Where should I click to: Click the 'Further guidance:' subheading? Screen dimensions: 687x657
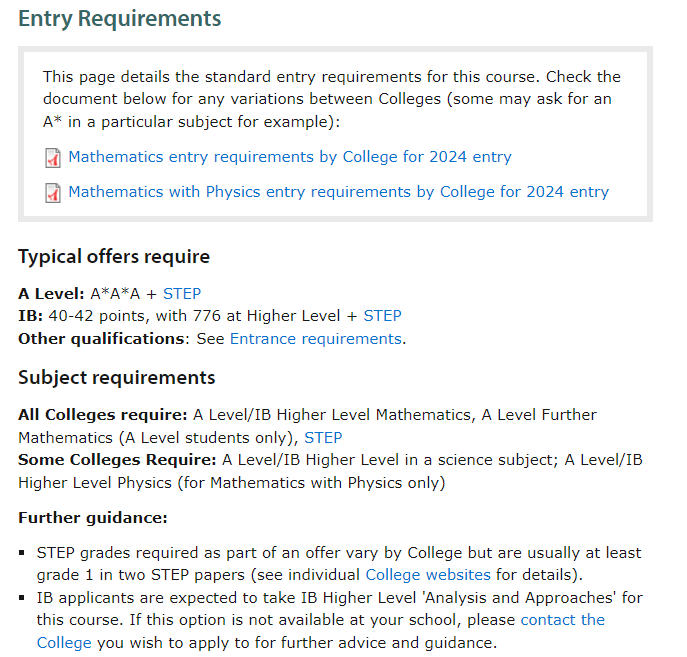(93, 518)
